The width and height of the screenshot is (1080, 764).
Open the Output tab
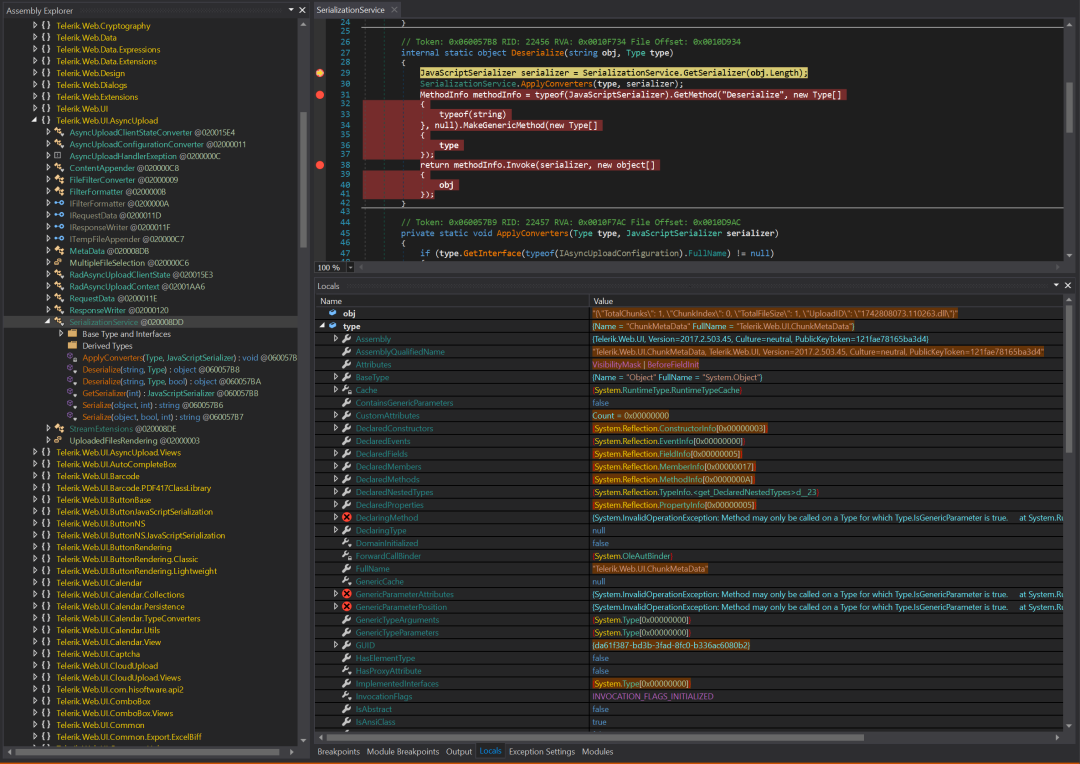click(x=459, y=752)
